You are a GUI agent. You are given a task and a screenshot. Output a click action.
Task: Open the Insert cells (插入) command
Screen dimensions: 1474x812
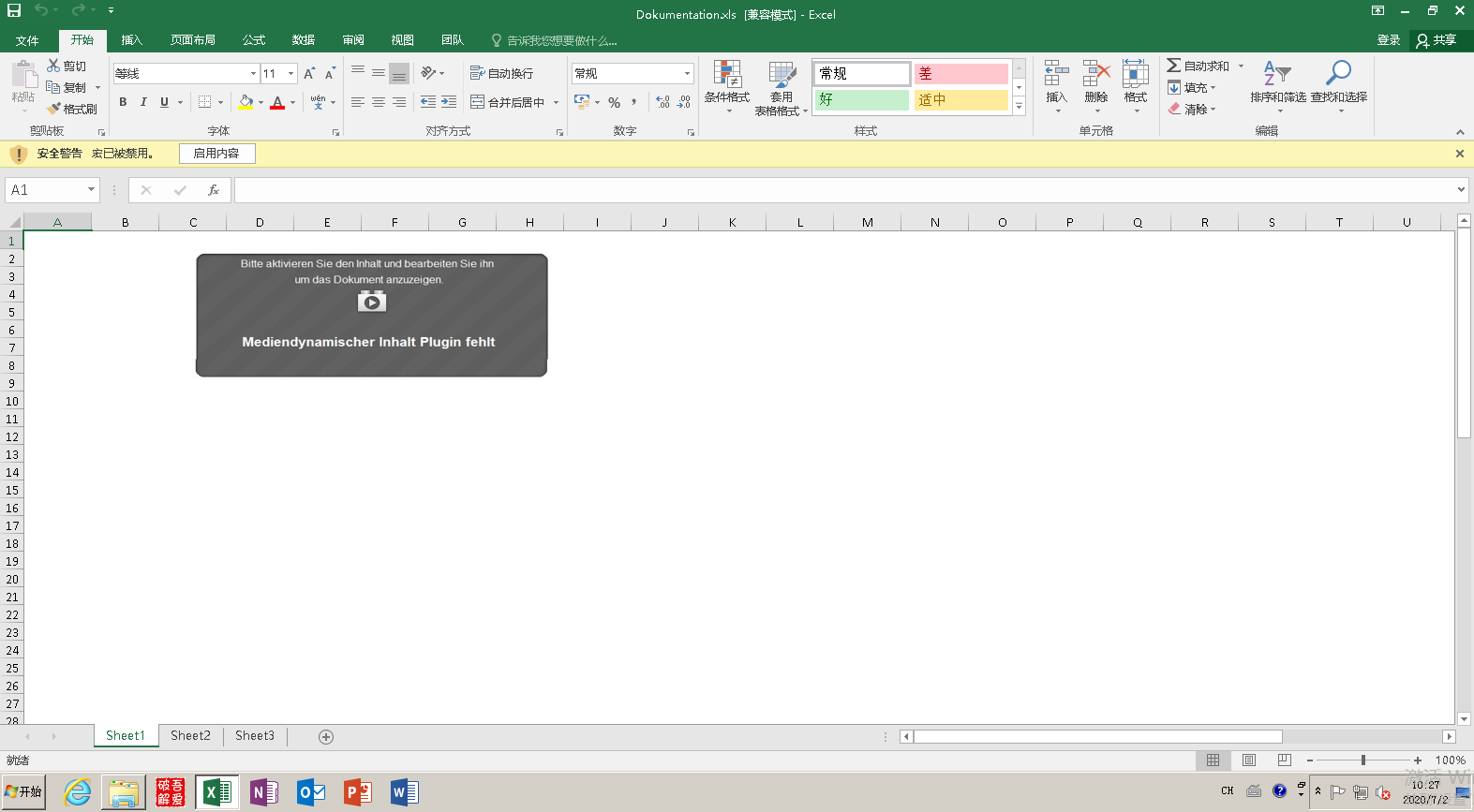1056,86
